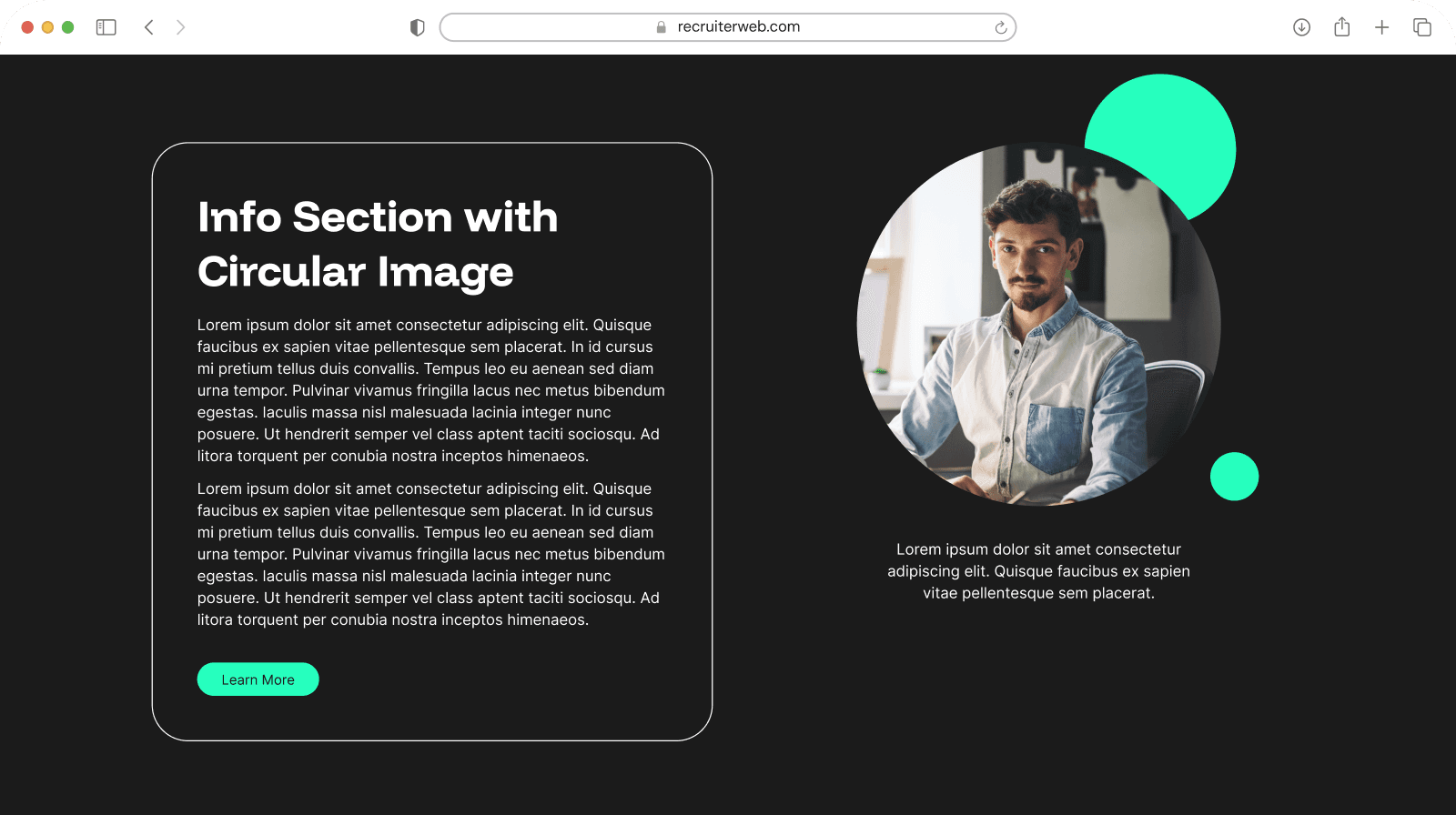Go back to the previous page
This screenshot has height=815, width=1456.
[149, 27]
